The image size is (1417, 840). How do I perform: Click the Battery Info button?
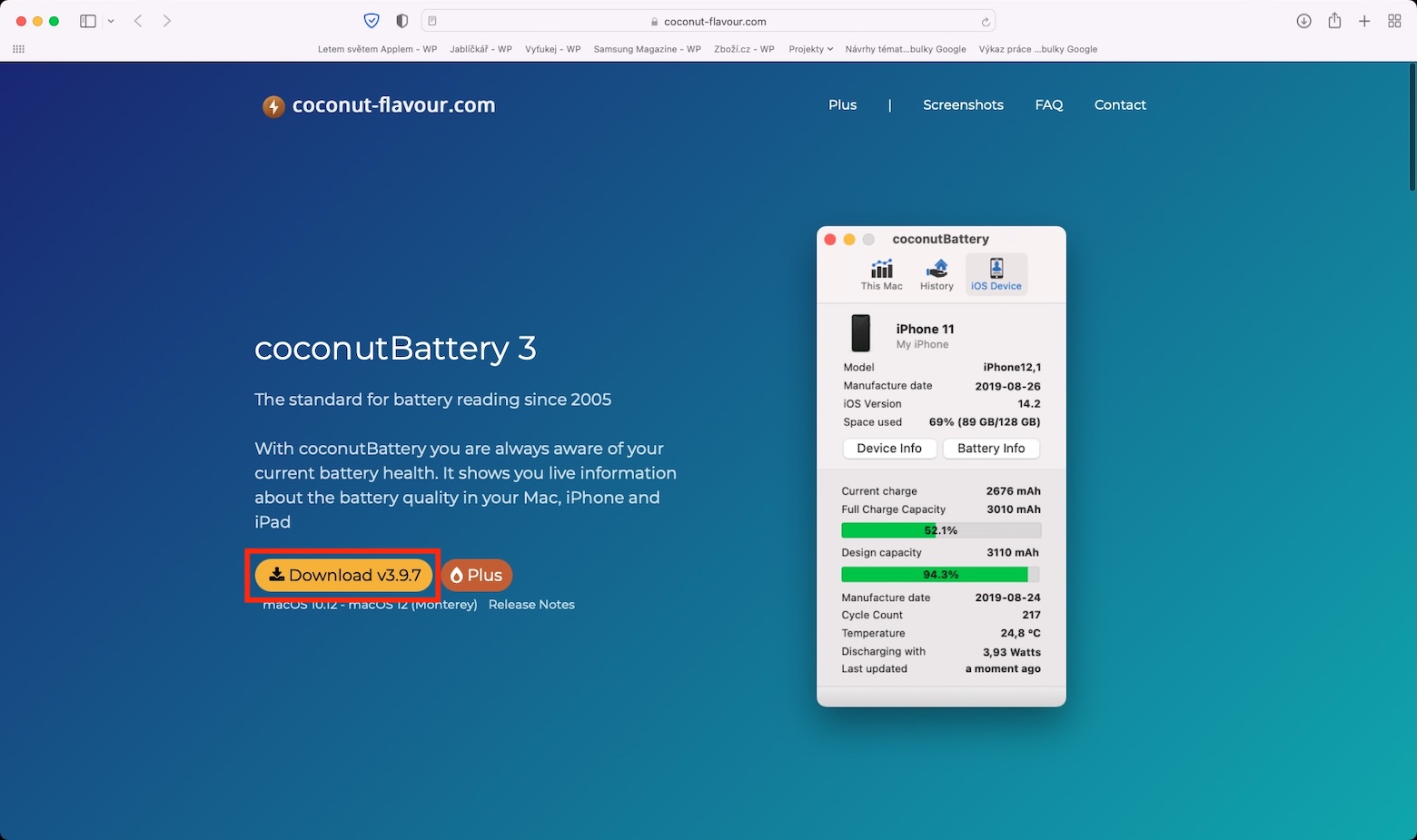point(991,449)
